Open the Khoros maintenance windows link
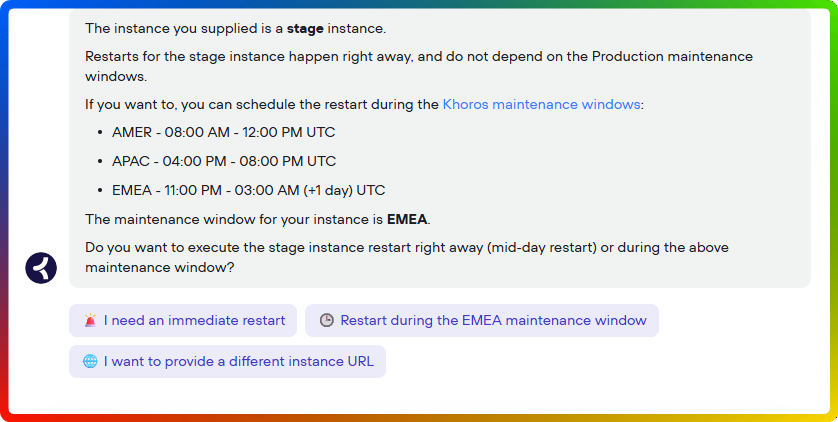This screenshot has height=422, width=838. (541, 104)
